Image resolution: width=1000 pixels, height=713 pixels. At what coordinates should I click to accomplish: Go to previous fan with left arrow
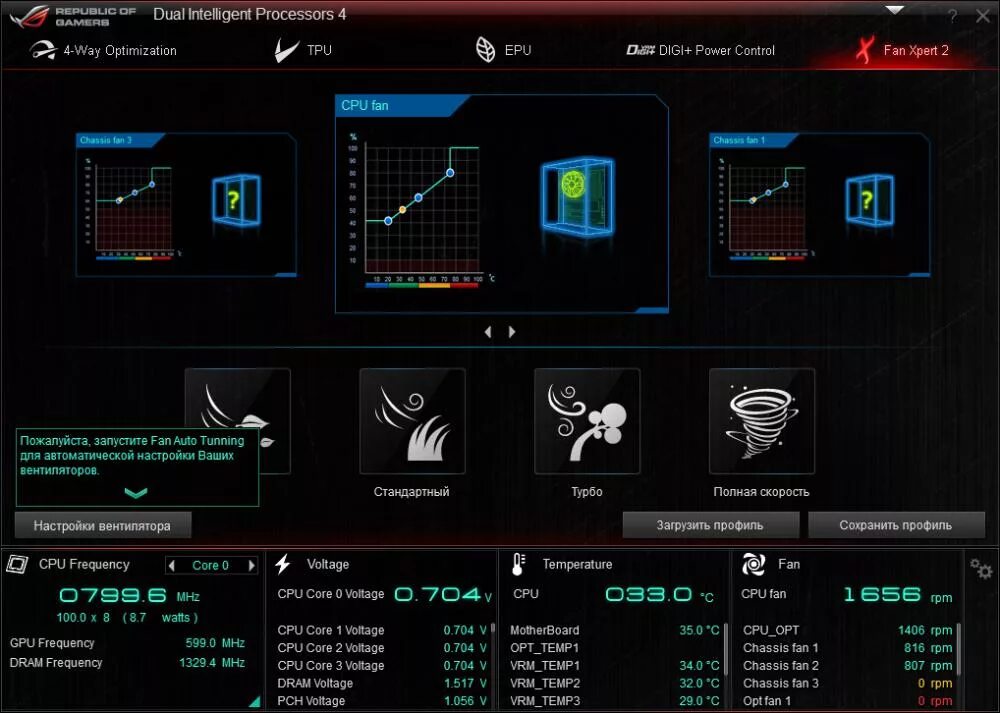coord(488,332)
